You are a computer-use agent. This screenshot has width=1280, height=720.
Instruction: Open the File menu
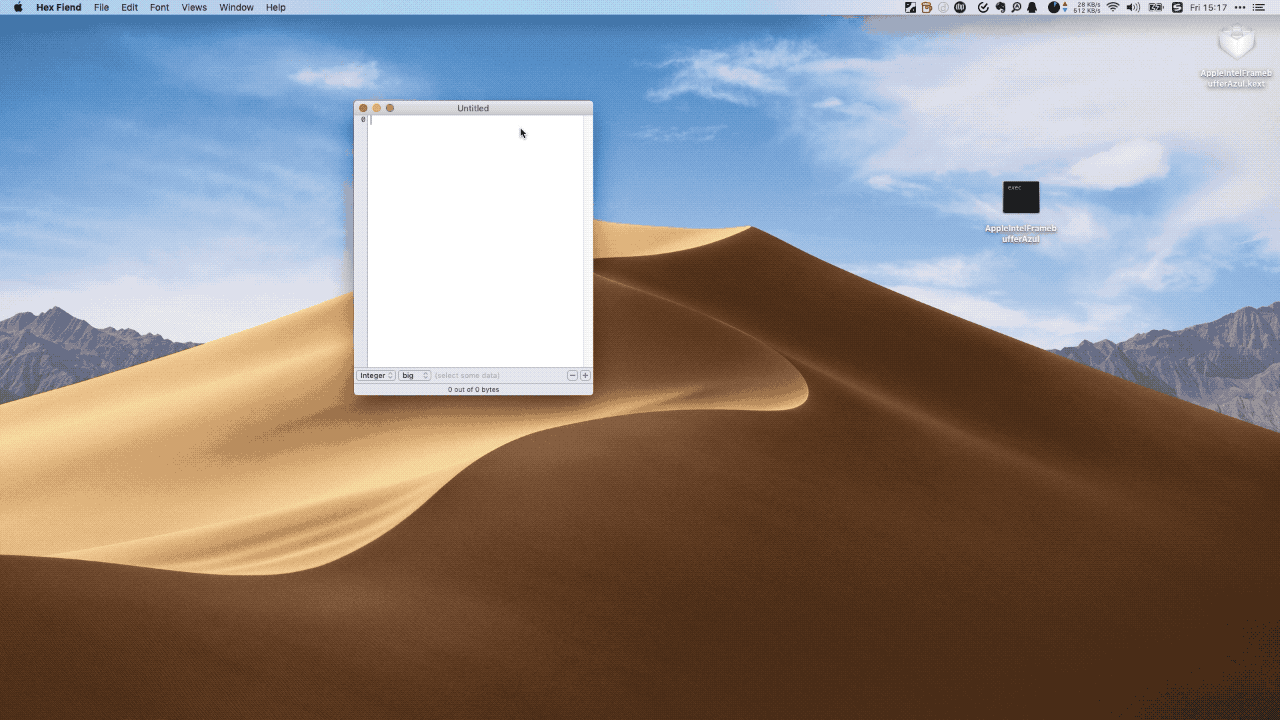click(101, 7)
